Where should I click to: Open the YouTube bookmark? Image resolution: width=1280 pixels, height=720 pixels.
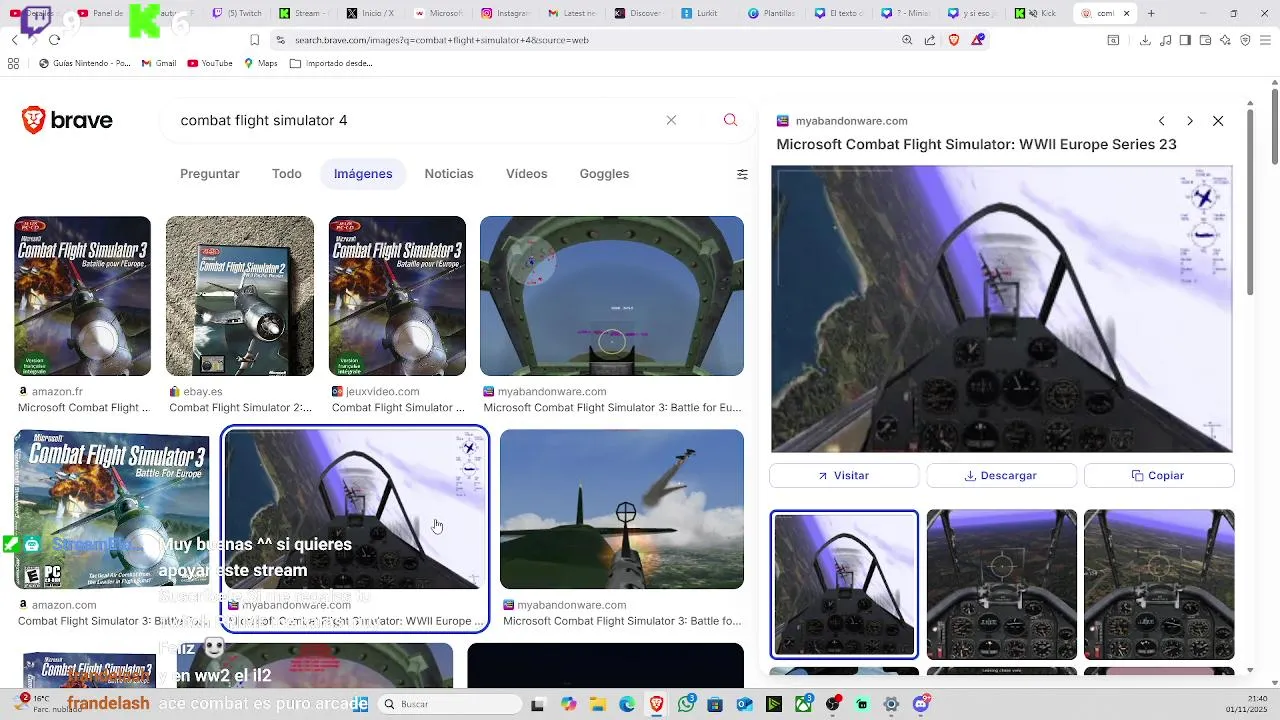[209, 63]
